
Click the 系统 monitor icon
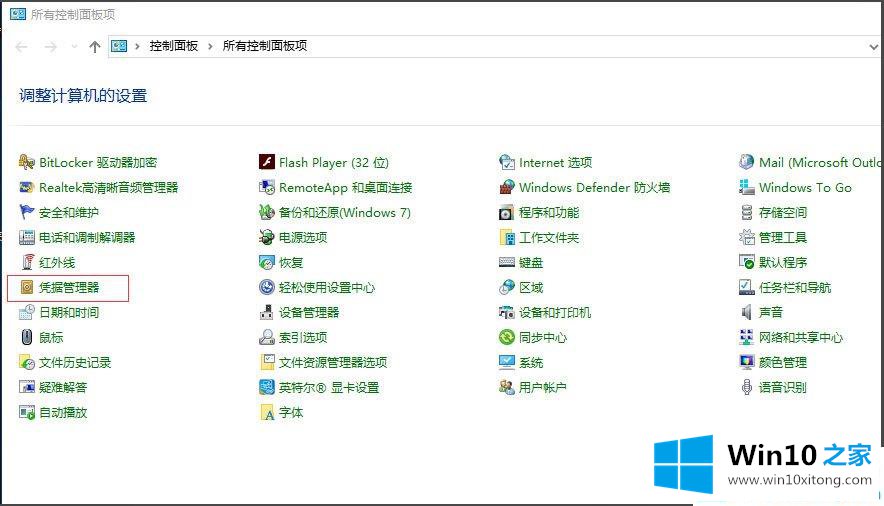507,362
